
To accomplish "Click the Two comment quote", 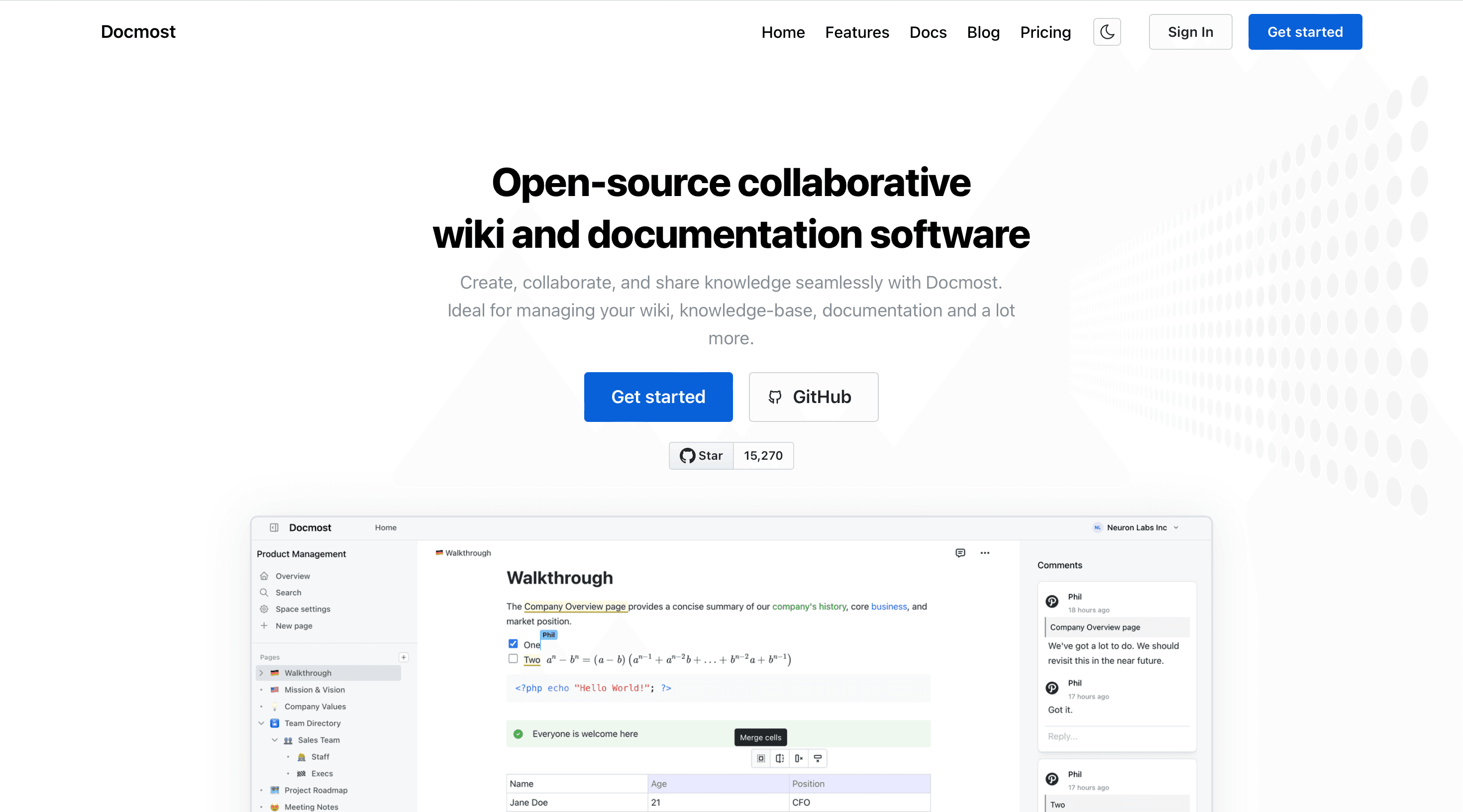I will click(1117, 804).
